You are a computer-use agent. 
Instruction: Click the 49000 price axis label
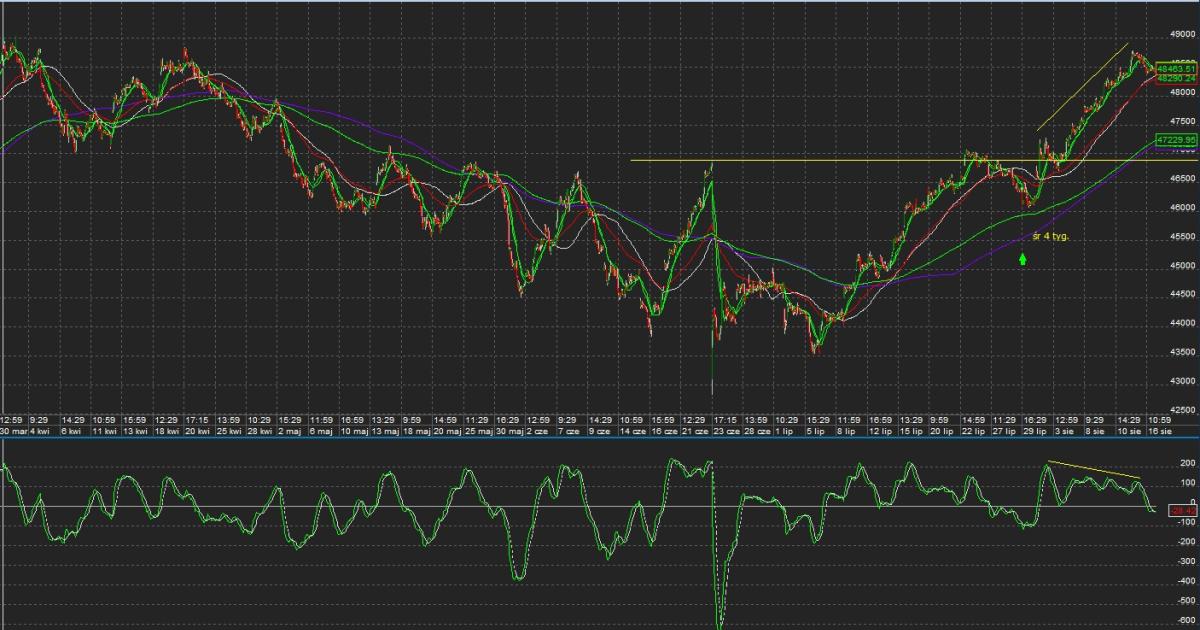1182,34
